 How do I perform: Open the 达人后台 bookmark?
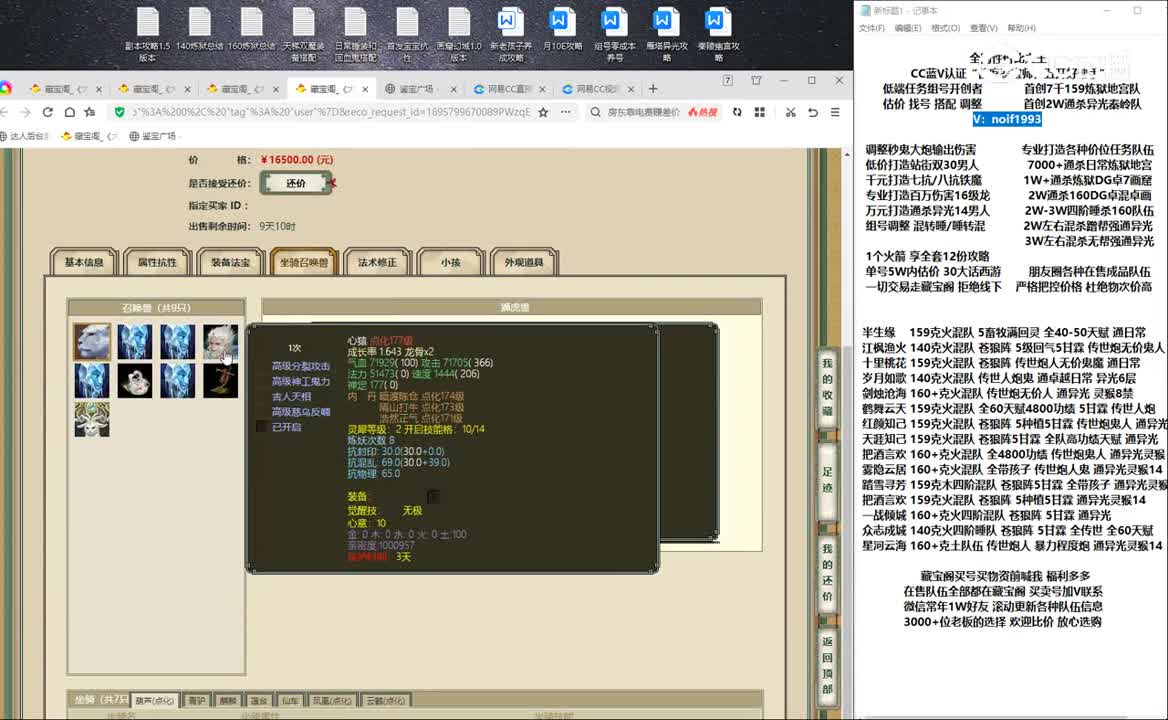tap(25, 136)
